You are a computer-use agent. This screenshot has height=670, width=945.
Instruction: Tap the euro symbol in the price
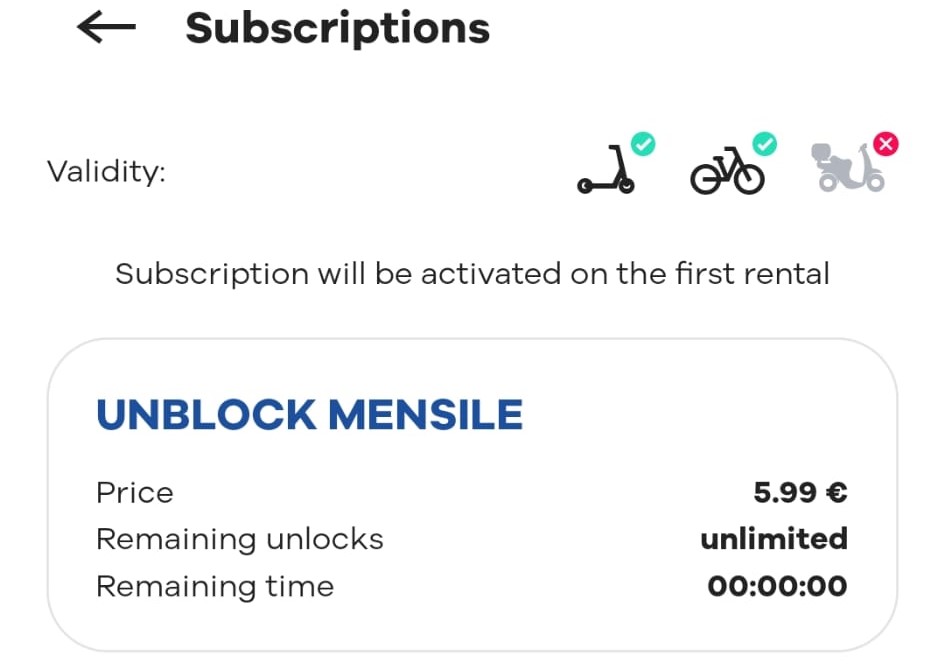click(x=837, y=492)
